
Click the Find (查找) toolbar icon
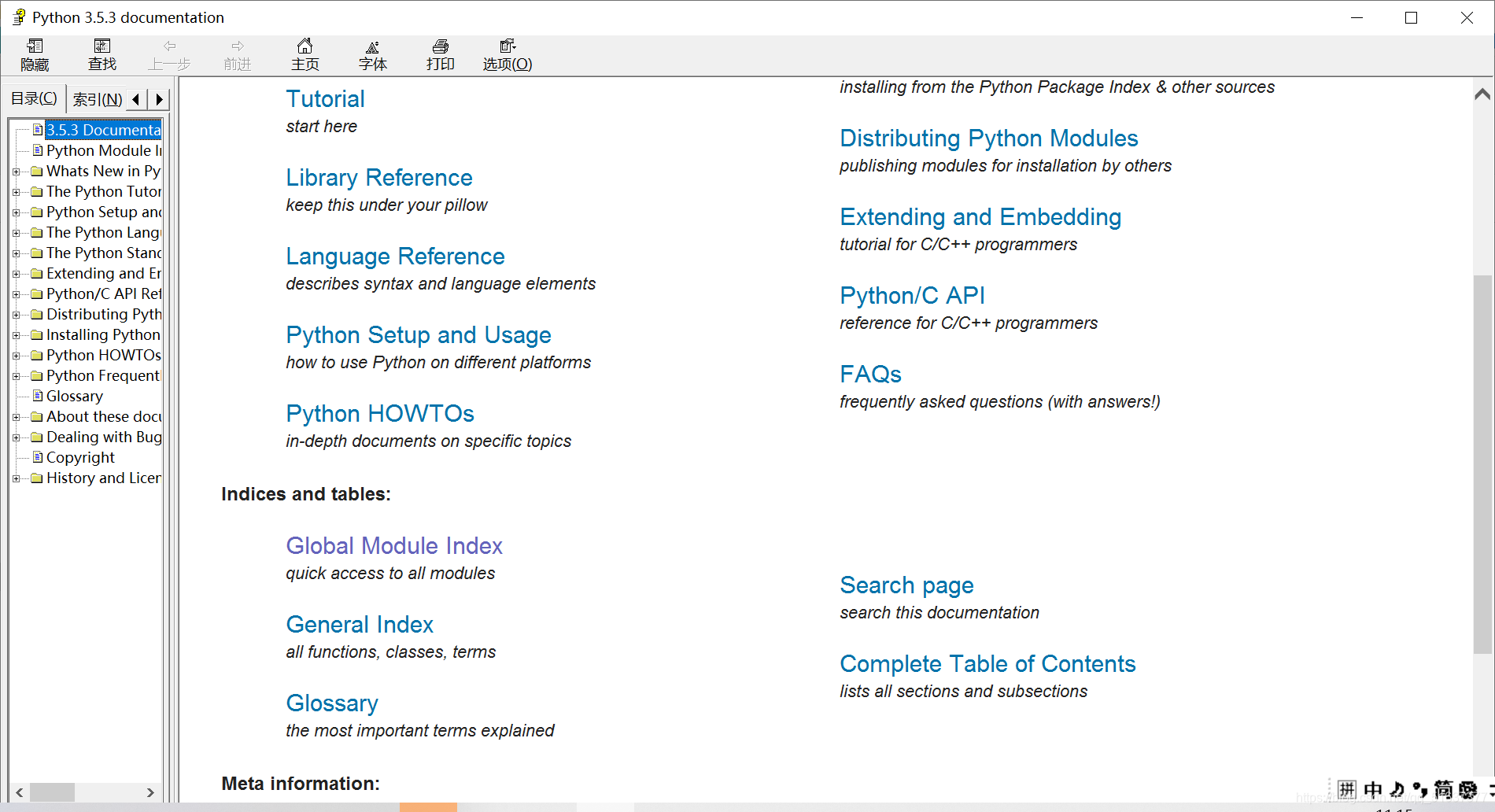[x=102, y=54]
